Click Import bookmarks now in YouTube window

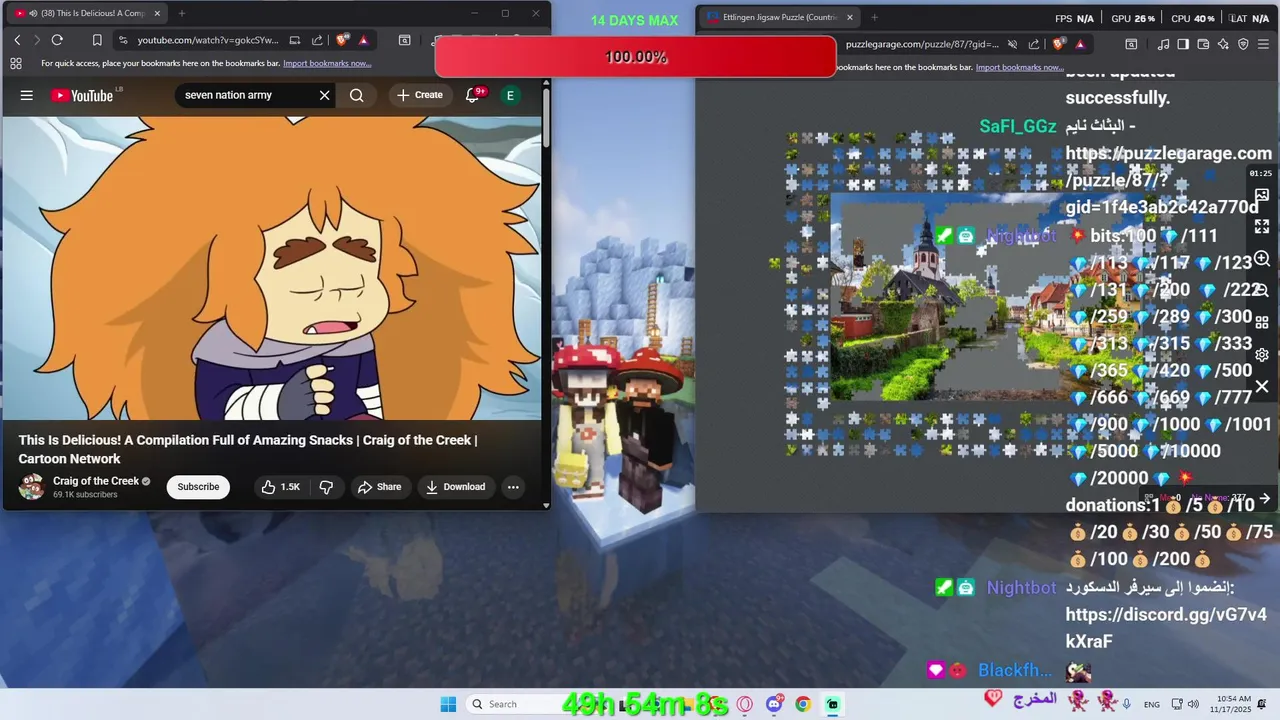tap(327, 63)
